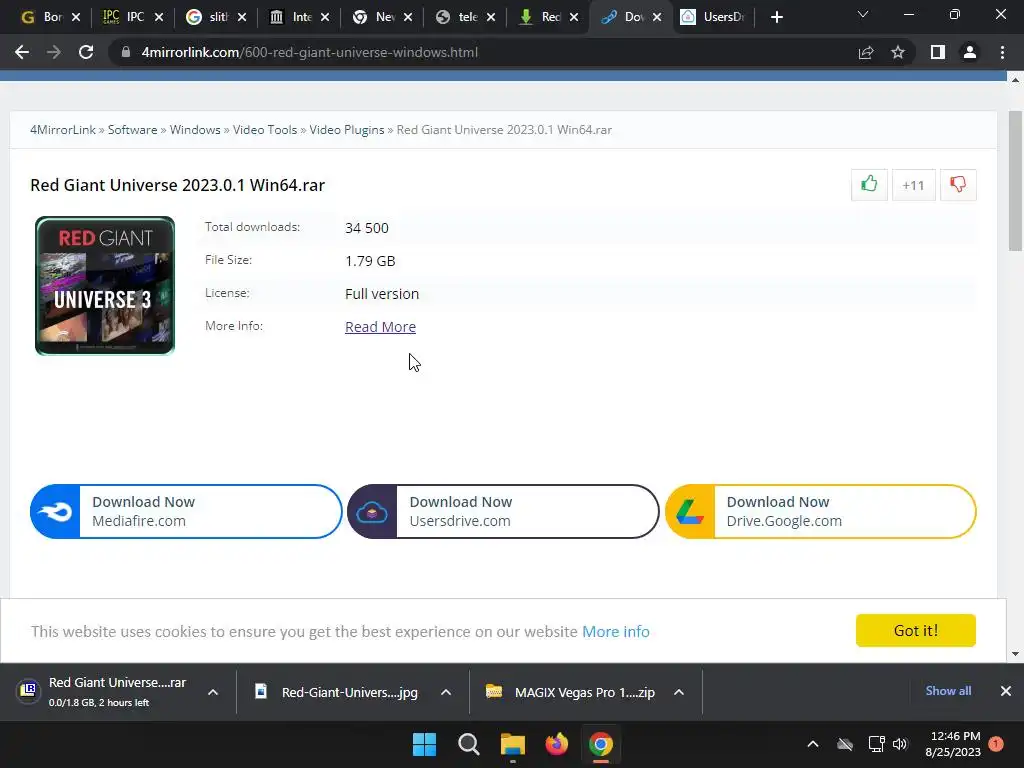Open the 4MirrorLink breadcrumb link

pos(63,129)
